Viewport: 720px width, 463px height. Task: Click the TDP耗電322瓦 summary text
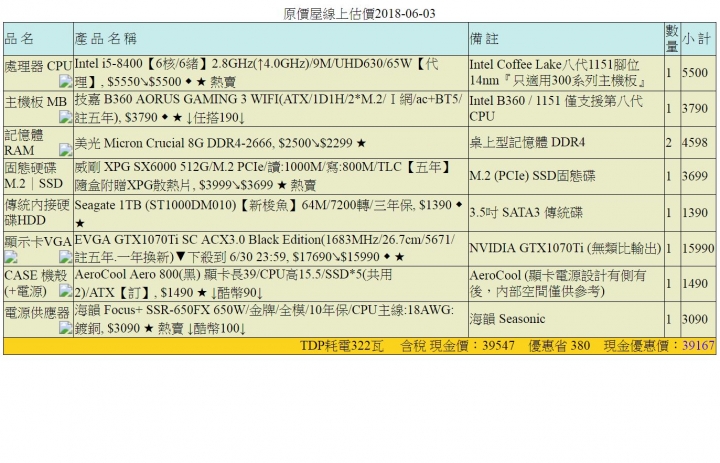coord(342,346)
